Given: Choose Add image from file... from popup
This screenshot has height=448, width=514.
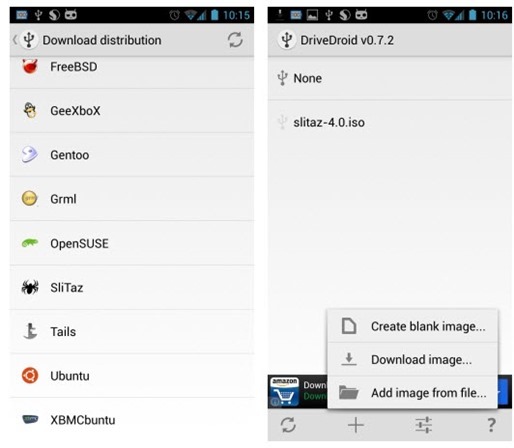Looking at the screenshot, I should click(413, 392).
